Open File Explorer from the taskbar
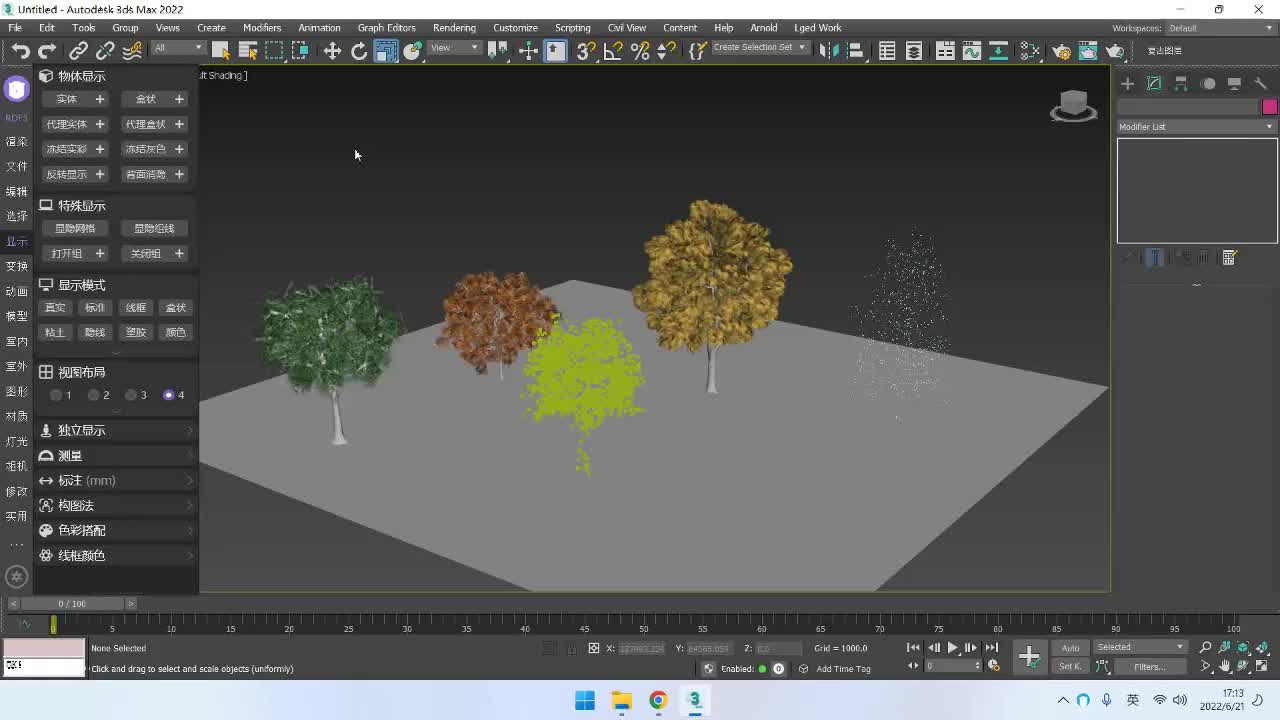 (x=621, y=700)
